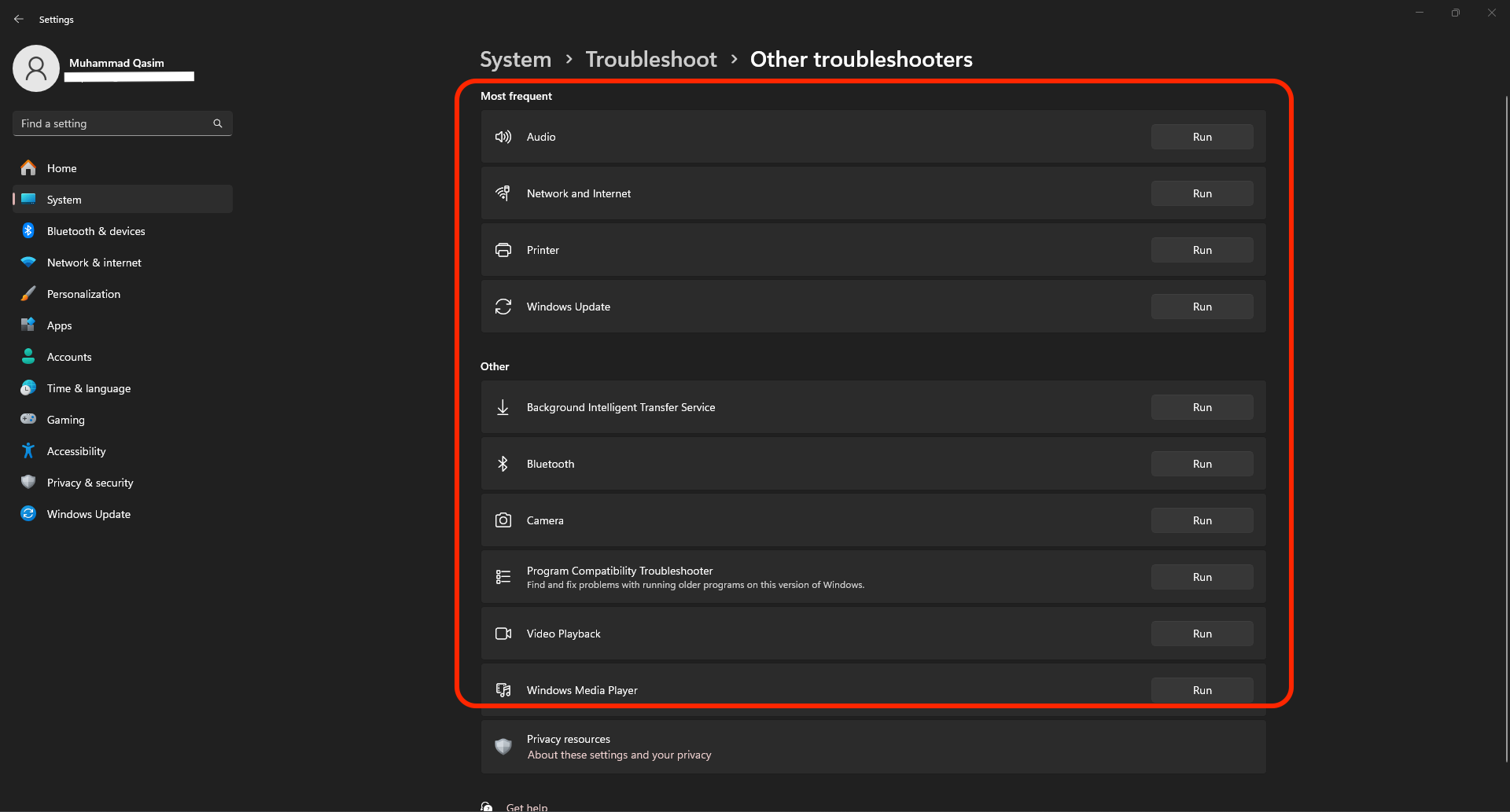Select Time & language in sidebar
This screenshot has height=812, width=1510.
pyautogui.click(x=88, y=388)
